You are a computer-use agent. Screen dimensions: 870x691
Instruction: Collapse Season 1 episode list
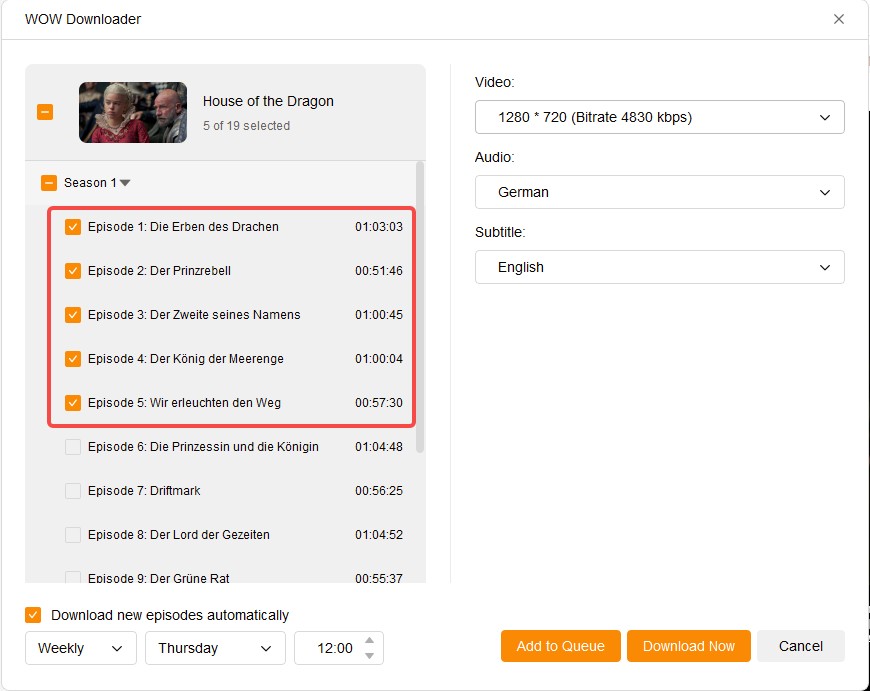tap(124, 183)
